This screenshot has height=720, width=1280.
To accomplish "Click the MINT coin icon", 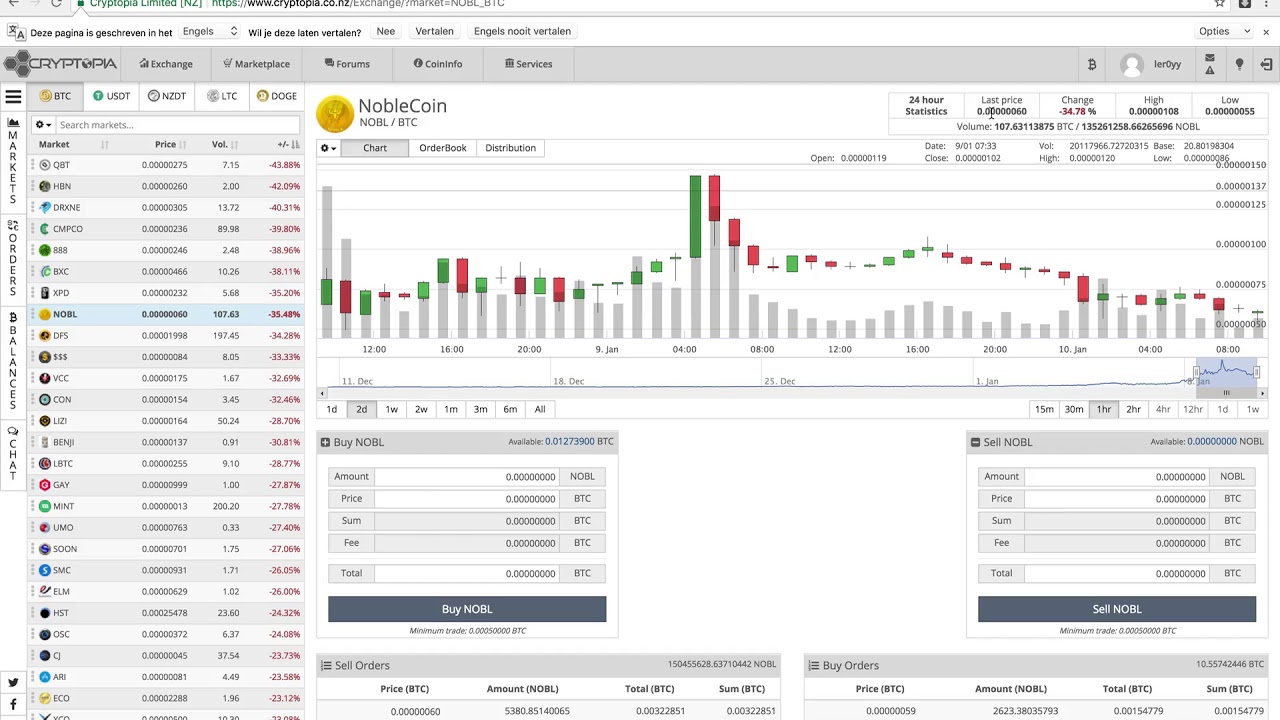I will [x=45, y=506].
